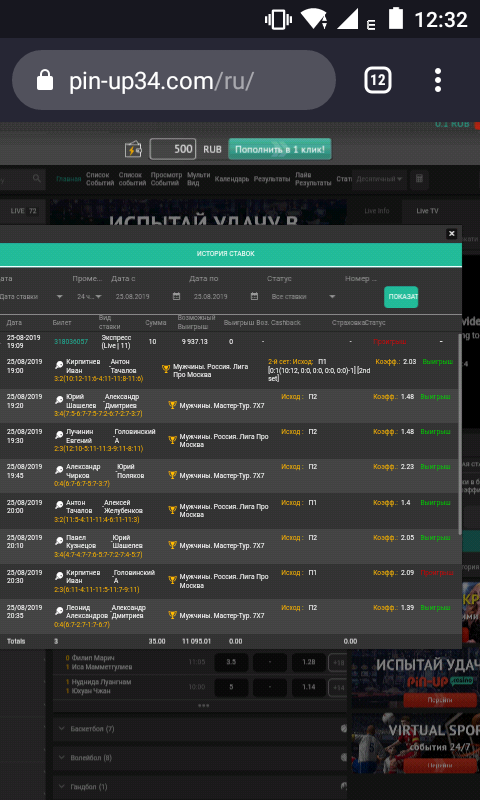Click table tennis icon for Леонид Александров row
Screen dimensions: 480x800
tap(59, 611)
